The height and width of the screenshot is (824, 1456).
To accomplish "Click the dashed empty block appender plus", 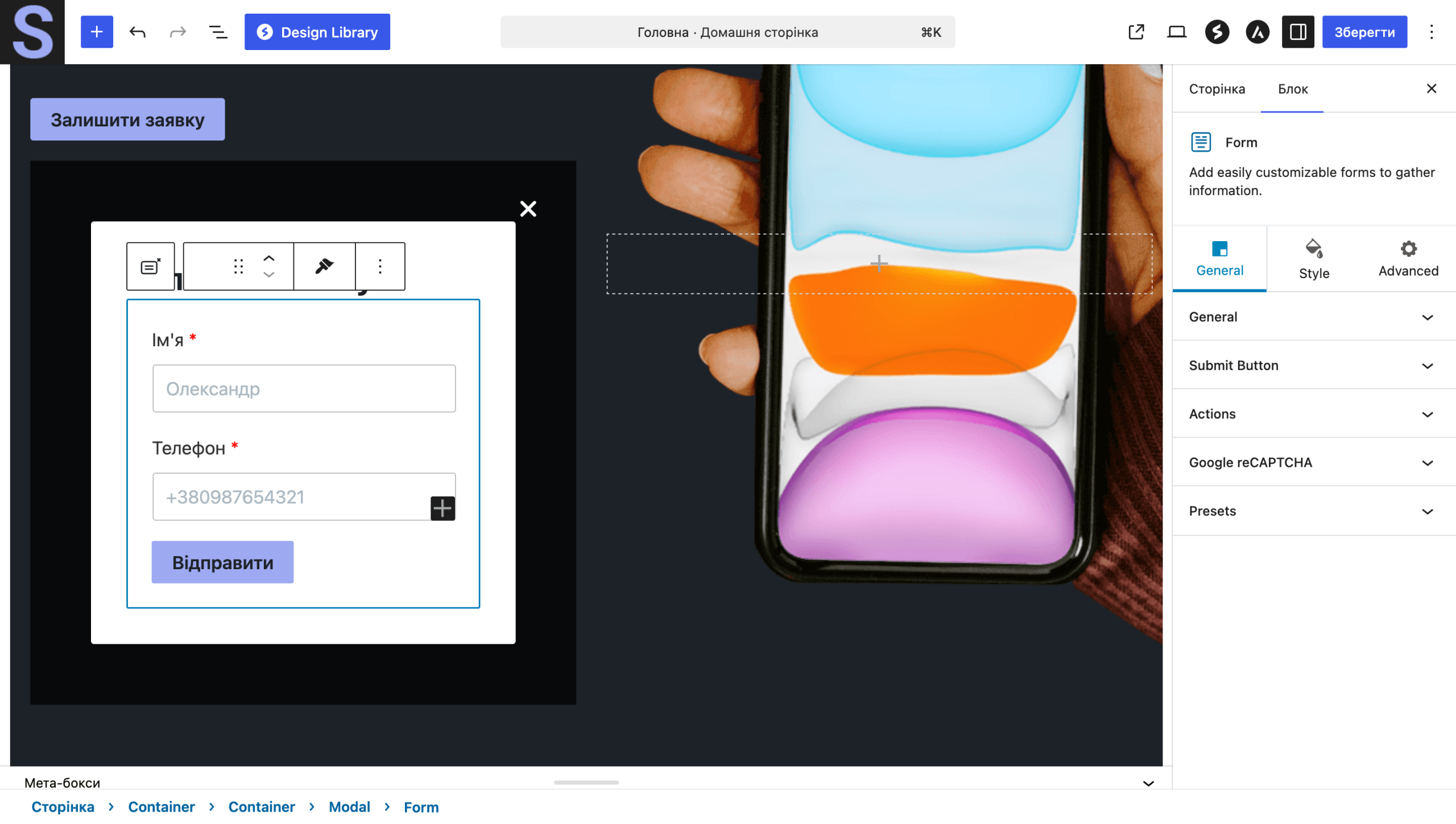I will click(879, 263).
